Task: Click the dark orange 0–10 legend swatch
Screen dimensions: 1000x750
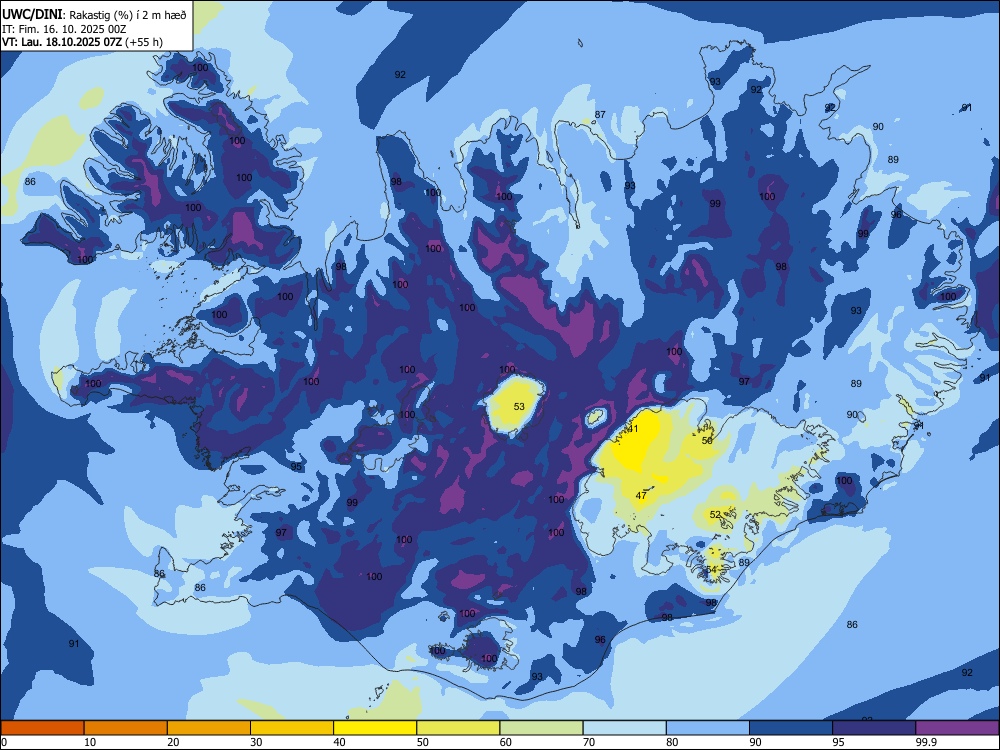Action: [x=42, y=728]
